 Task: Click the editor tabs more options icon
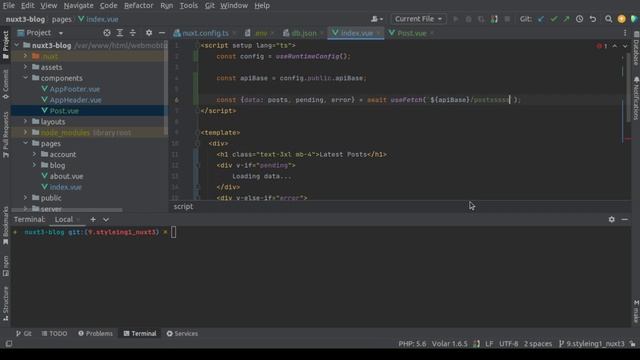tap(625, 33)
